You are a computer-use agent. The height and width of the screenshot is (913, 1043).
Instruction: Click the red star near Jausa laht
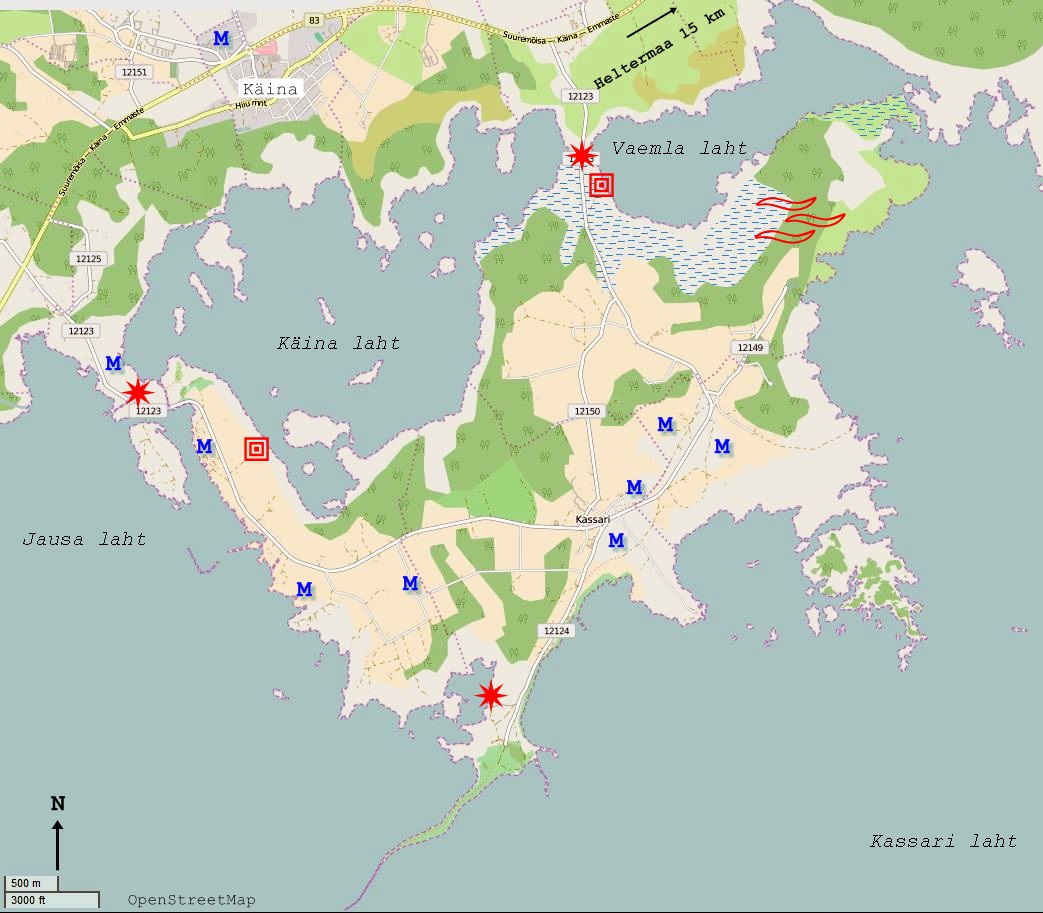[137, 391]
